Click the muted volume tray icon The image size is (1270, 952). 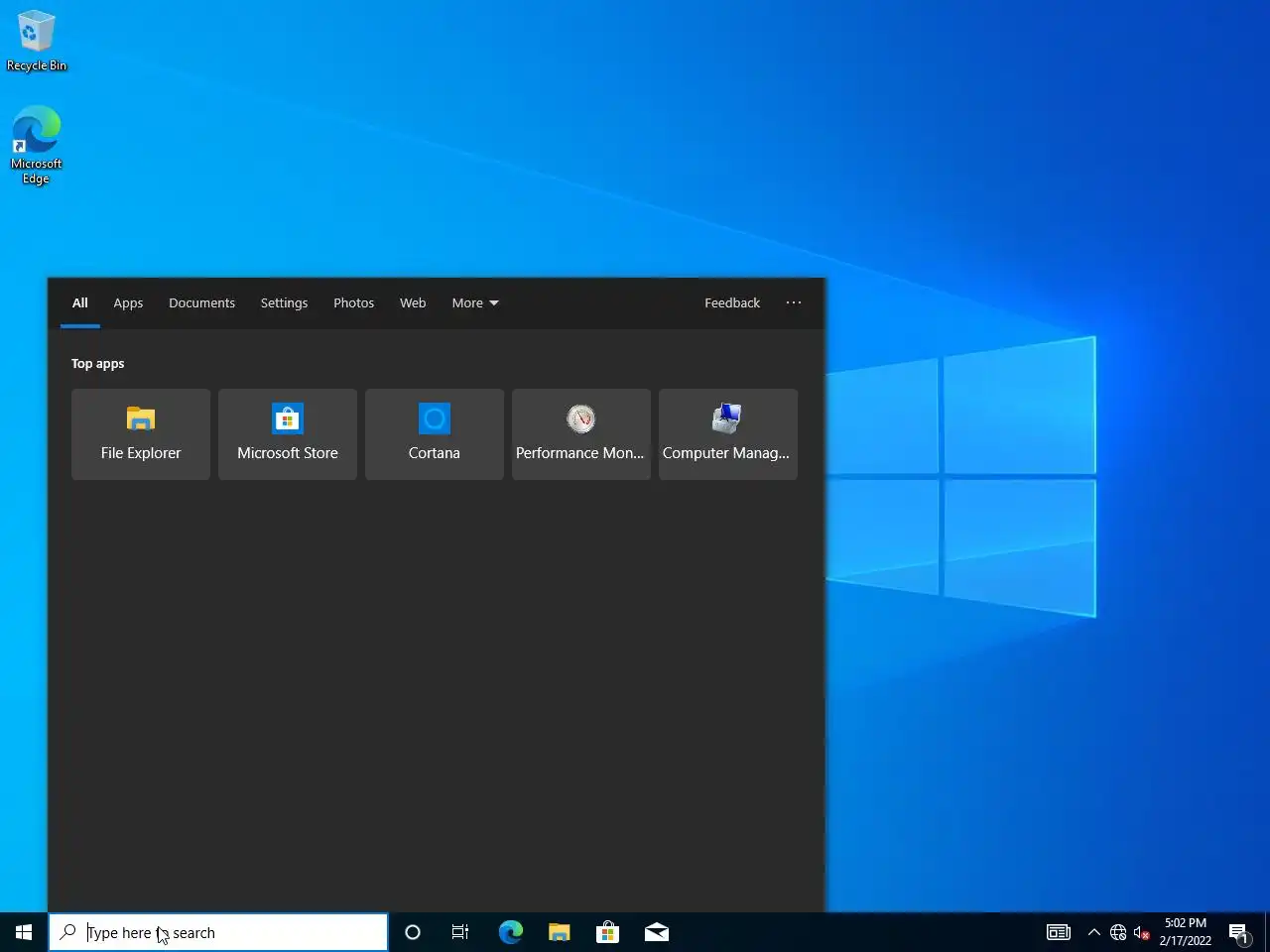coord(1141,932)
